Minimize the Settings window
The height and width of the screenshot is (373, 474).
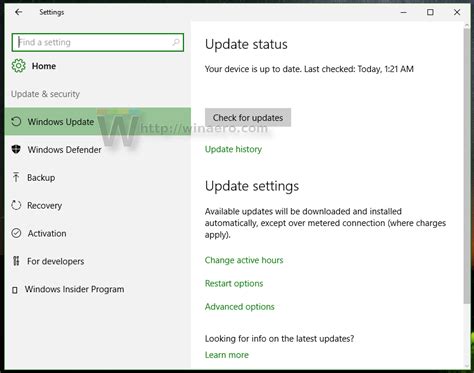pos(404,12)
